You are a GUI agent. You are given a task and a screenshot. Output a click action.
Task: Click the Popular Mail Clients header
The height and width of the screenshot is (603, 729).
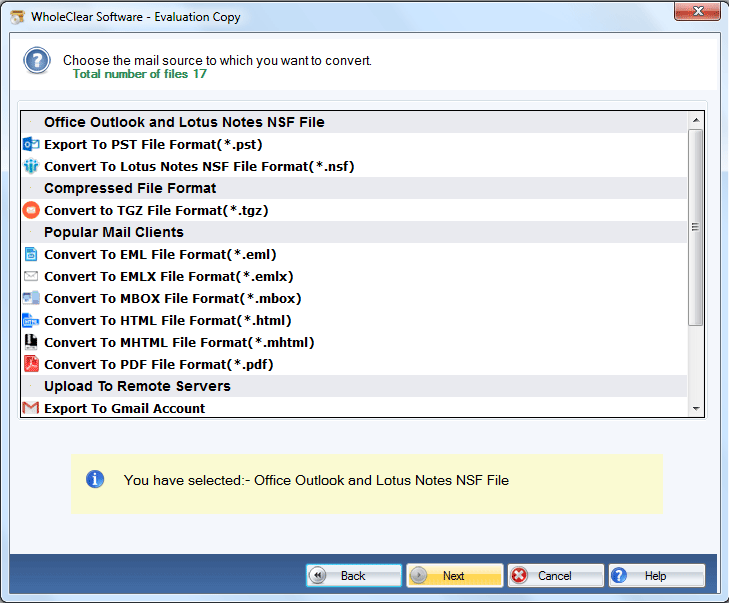[354, 232]
